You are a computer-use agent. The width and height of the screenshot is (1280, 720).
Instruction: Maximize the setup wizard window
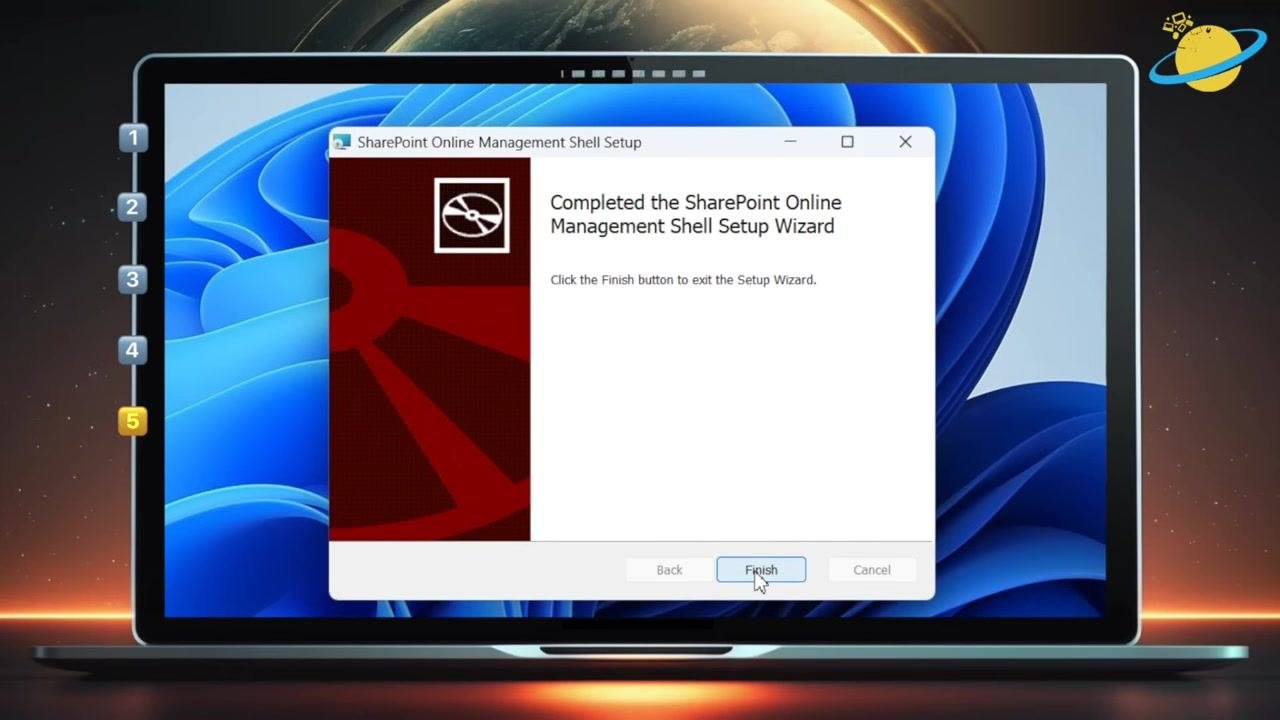[x=847, y=142]
